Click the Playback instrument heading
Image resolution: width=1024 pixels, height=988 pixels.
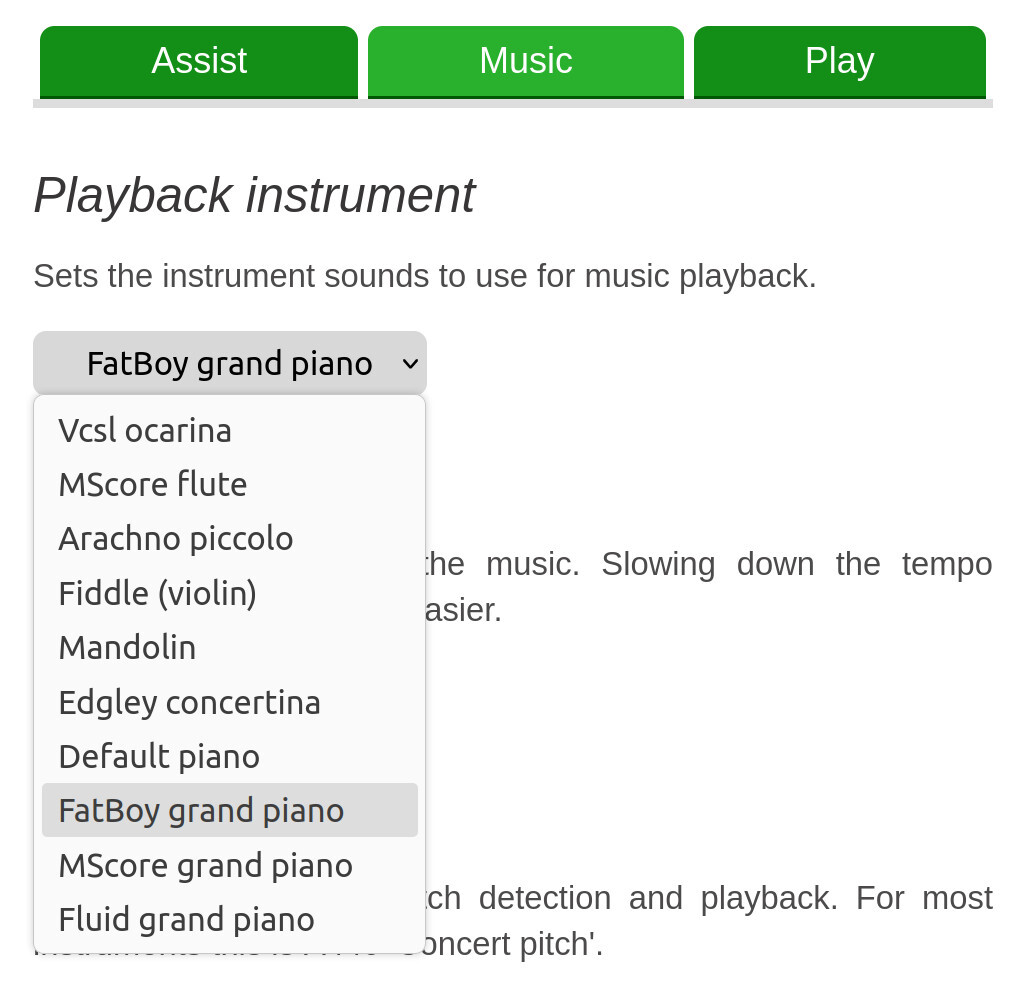[254, 195]
